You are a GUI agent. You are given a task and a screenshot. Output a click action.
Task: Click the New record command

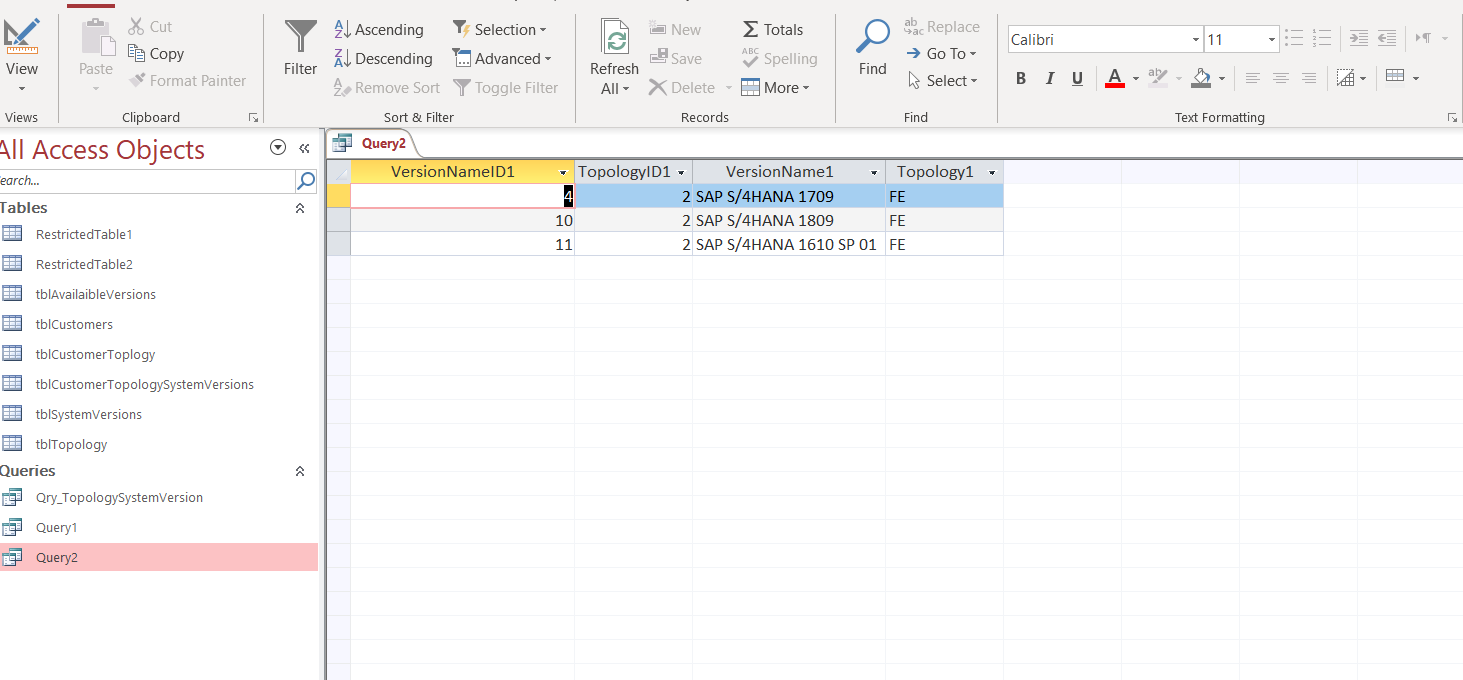tap(675, 30)
